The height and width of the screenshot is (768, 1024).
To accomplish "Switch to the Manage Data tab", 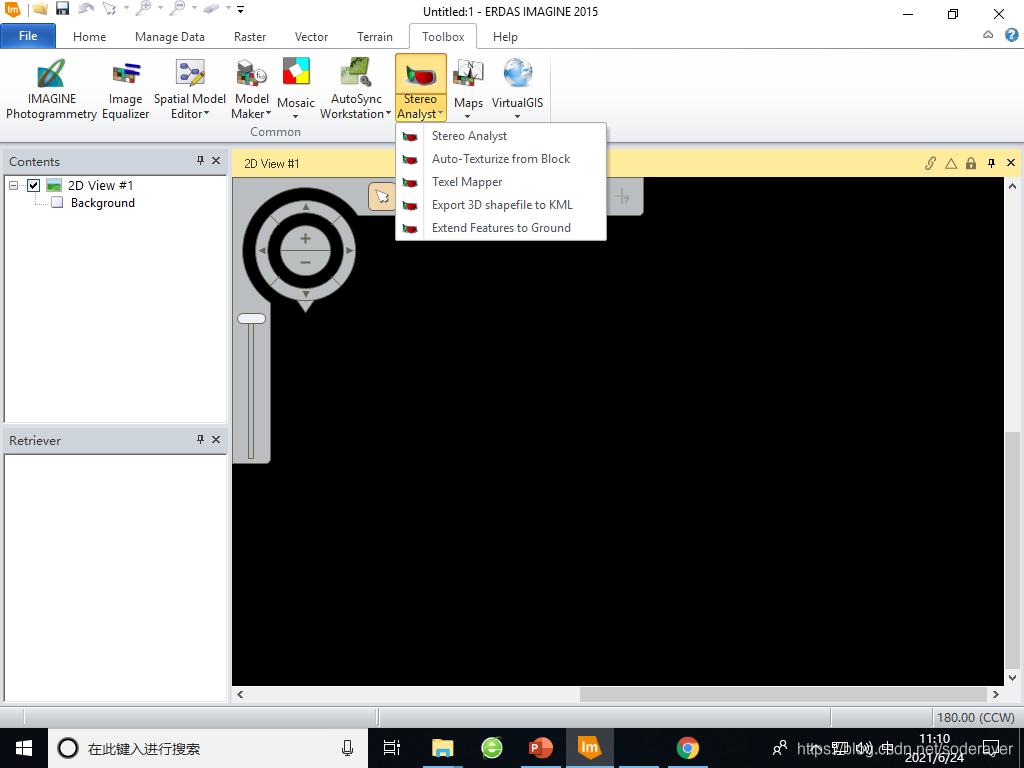I will 170,37.
